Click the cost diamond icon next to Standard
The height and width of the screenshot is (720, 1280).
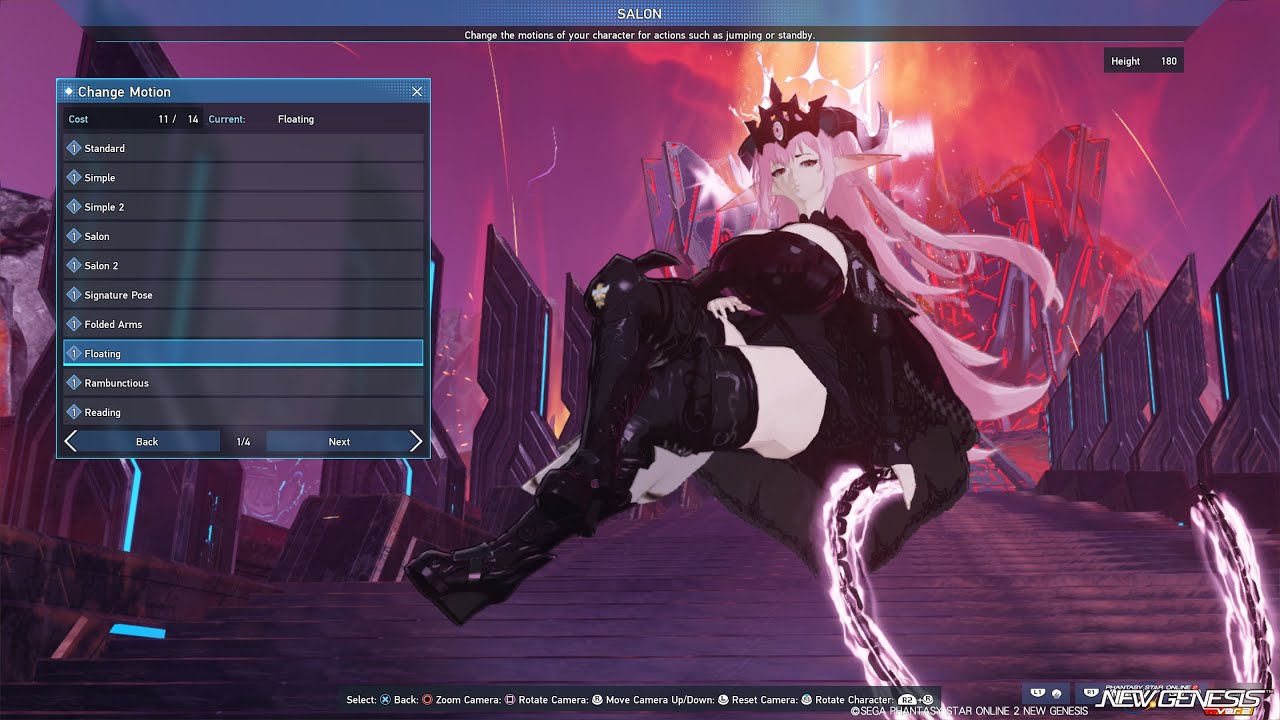pyautogui.click(x=74, y=148)
